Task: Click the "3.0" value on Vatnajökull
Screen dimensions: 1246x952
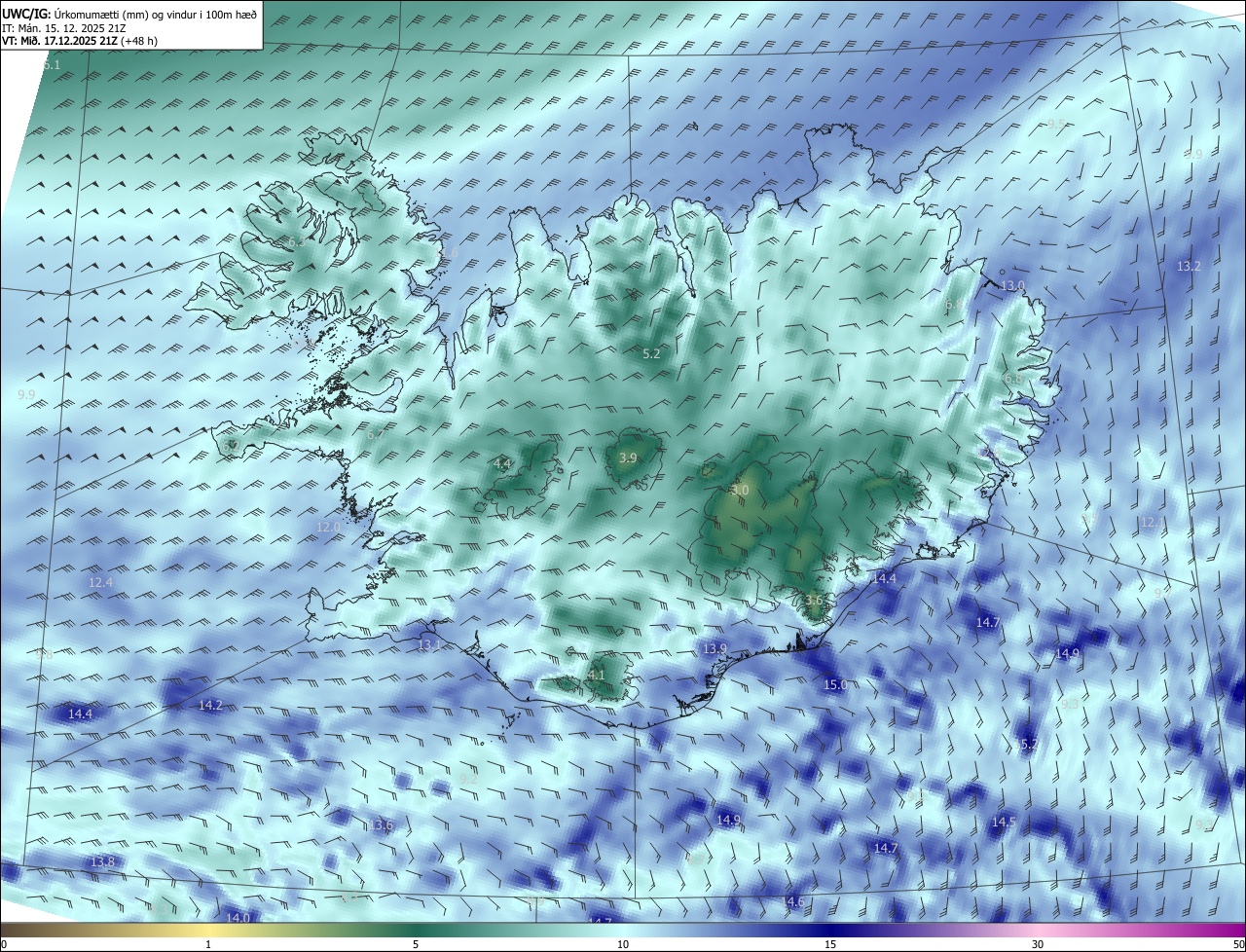Action: tap(740, 491)
